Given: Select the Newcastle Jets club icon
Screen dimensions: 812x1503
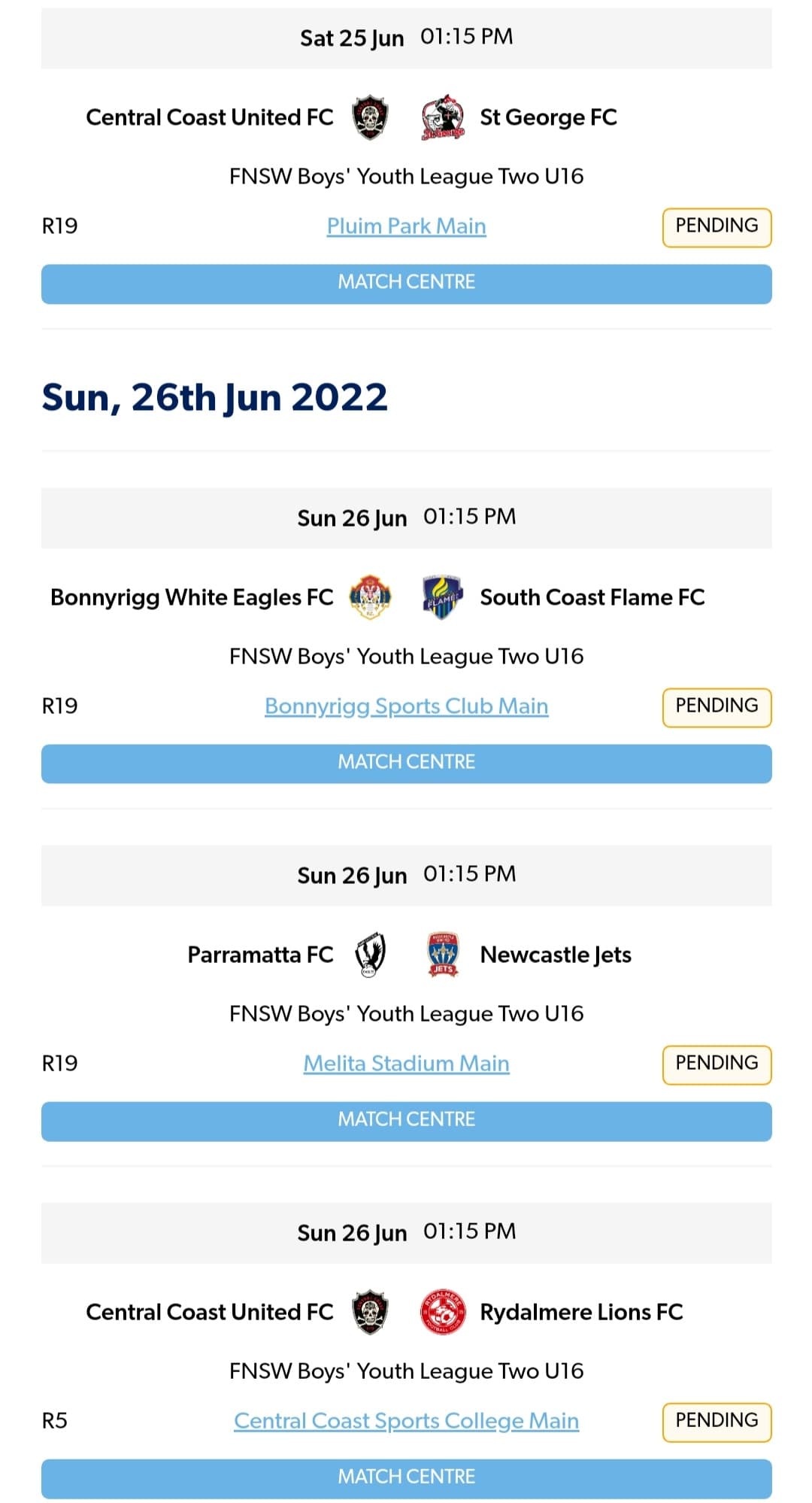Looking at the screenshot, I should 442,954.
